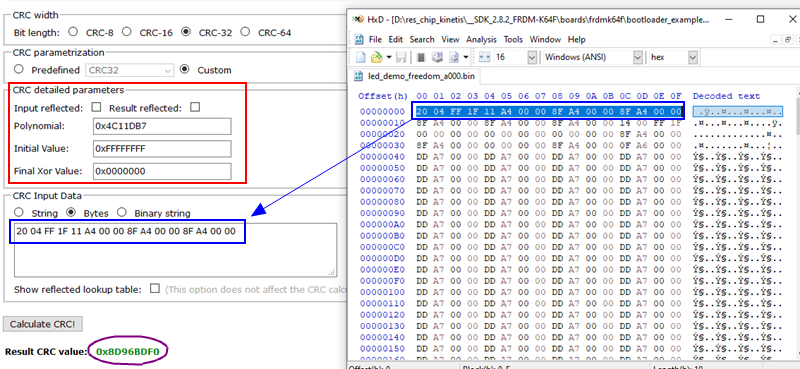Select Binary string input data type

click(x=121, y=212)
